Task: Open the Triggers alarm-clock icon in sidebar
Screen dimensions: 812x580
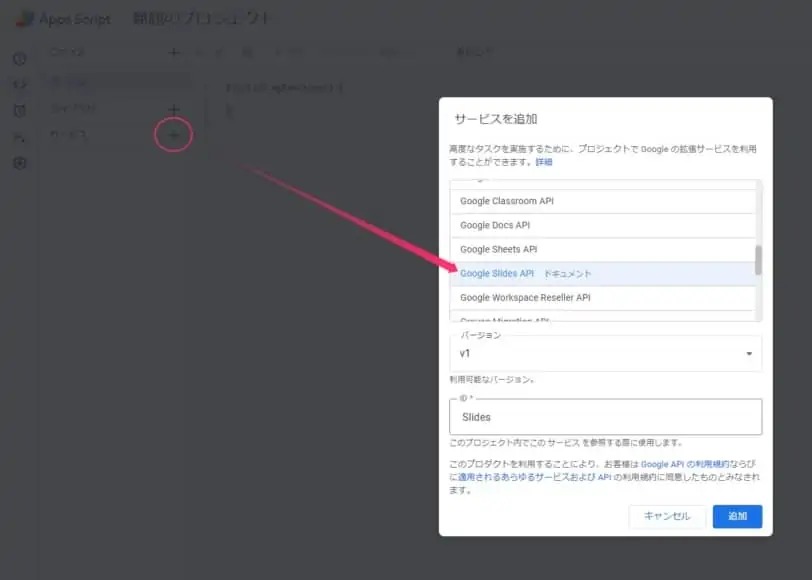Action: click(19, 111)
